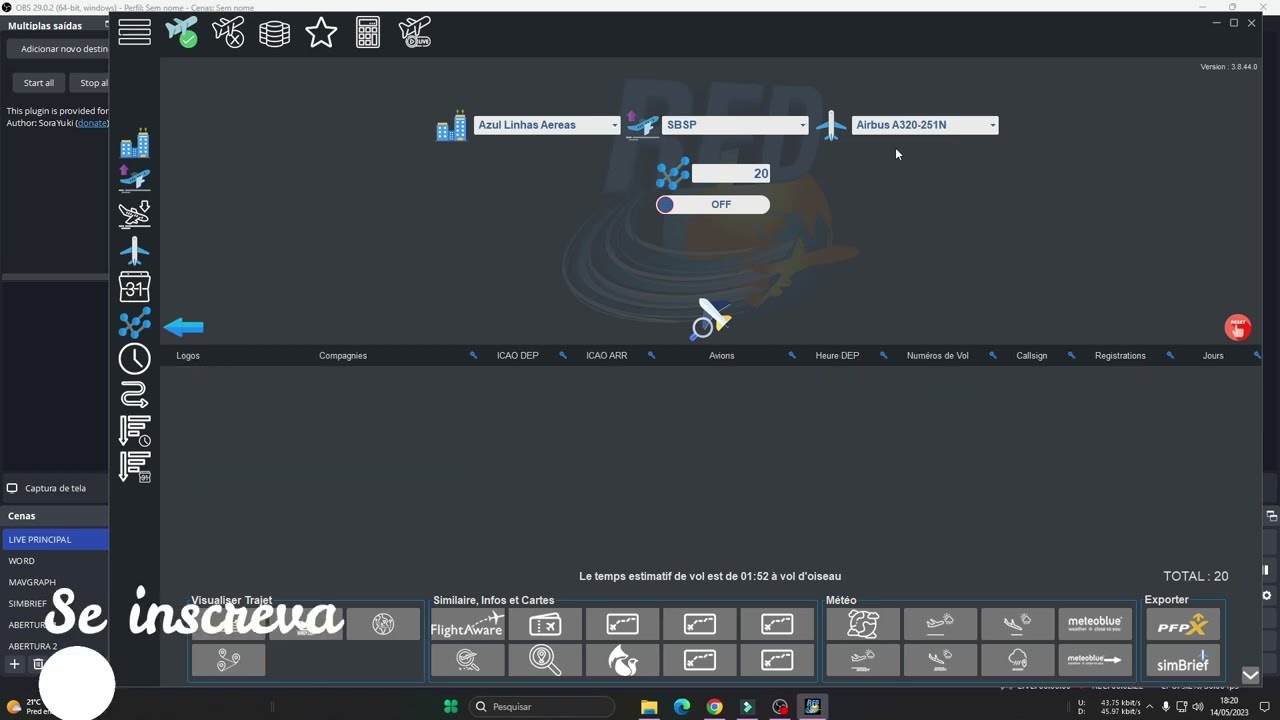Select WORD scene in OBS

[55, 561]
